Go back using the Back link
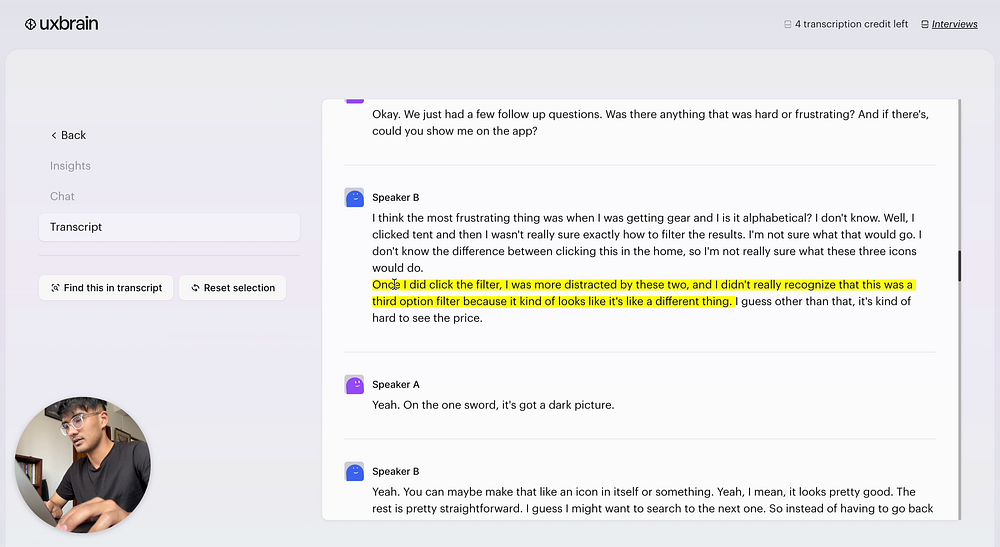1000x547 pixels. 73,135
